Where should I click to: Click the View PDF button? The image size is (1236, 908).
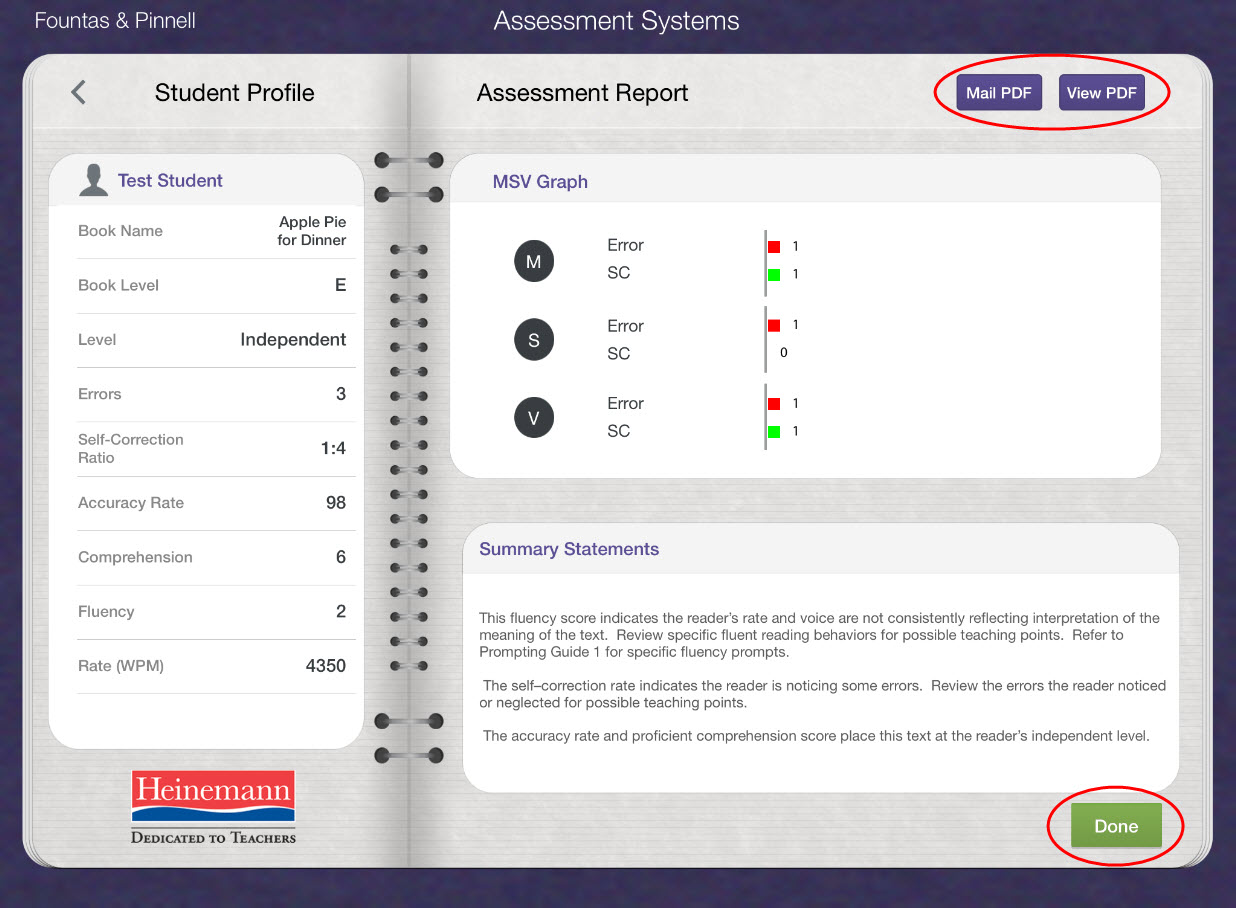(1102, 92)
